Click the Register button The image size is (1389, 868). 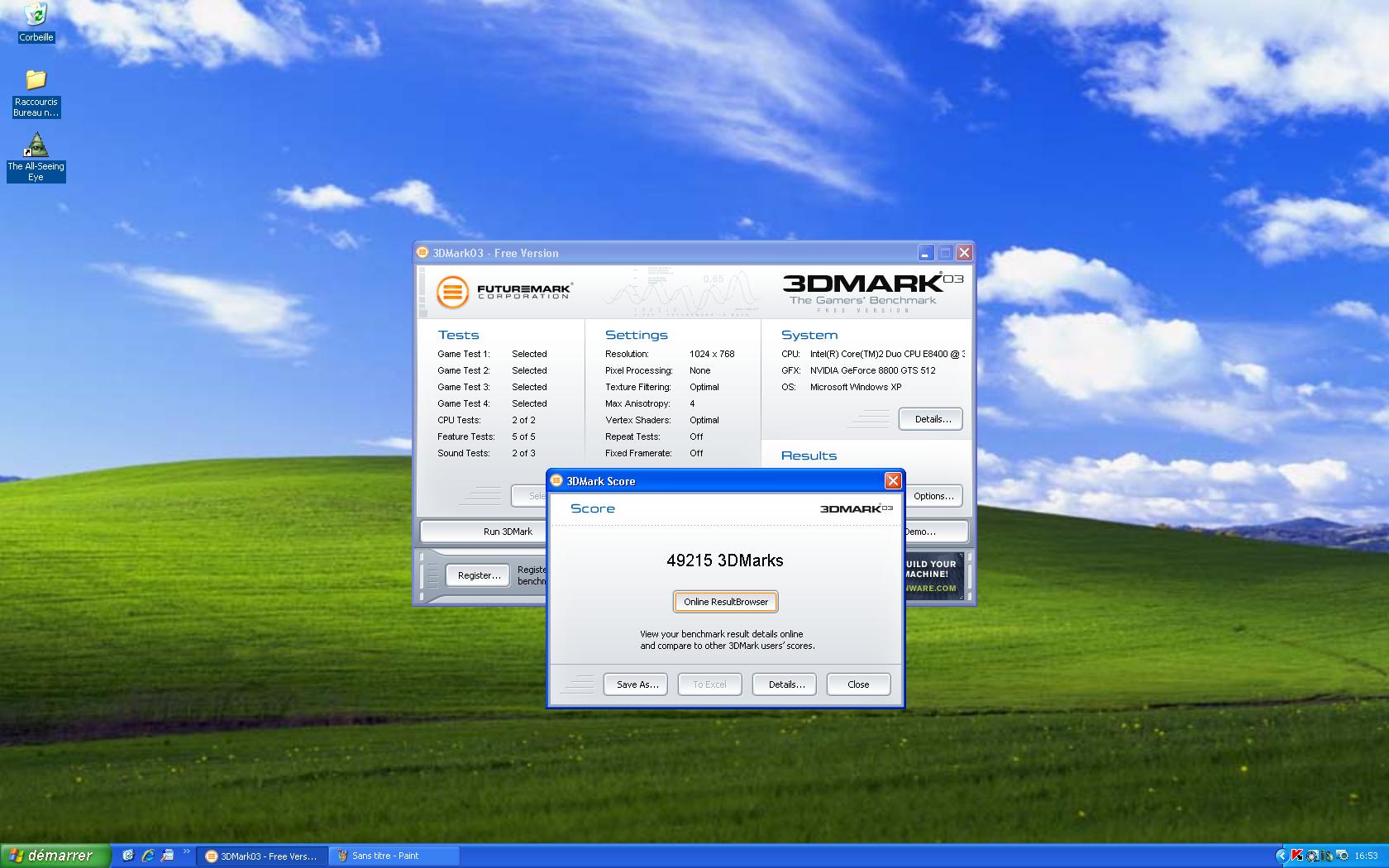pos(479,575)
